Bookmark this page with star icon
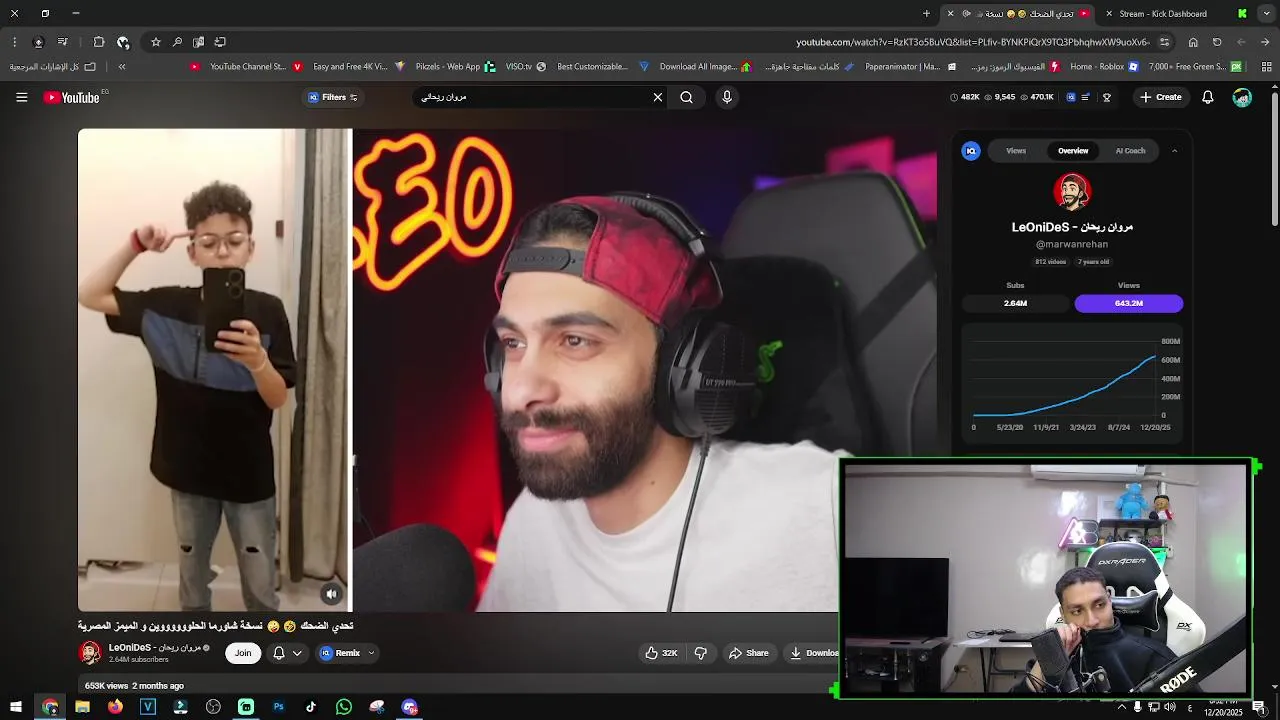 point(156,42)
